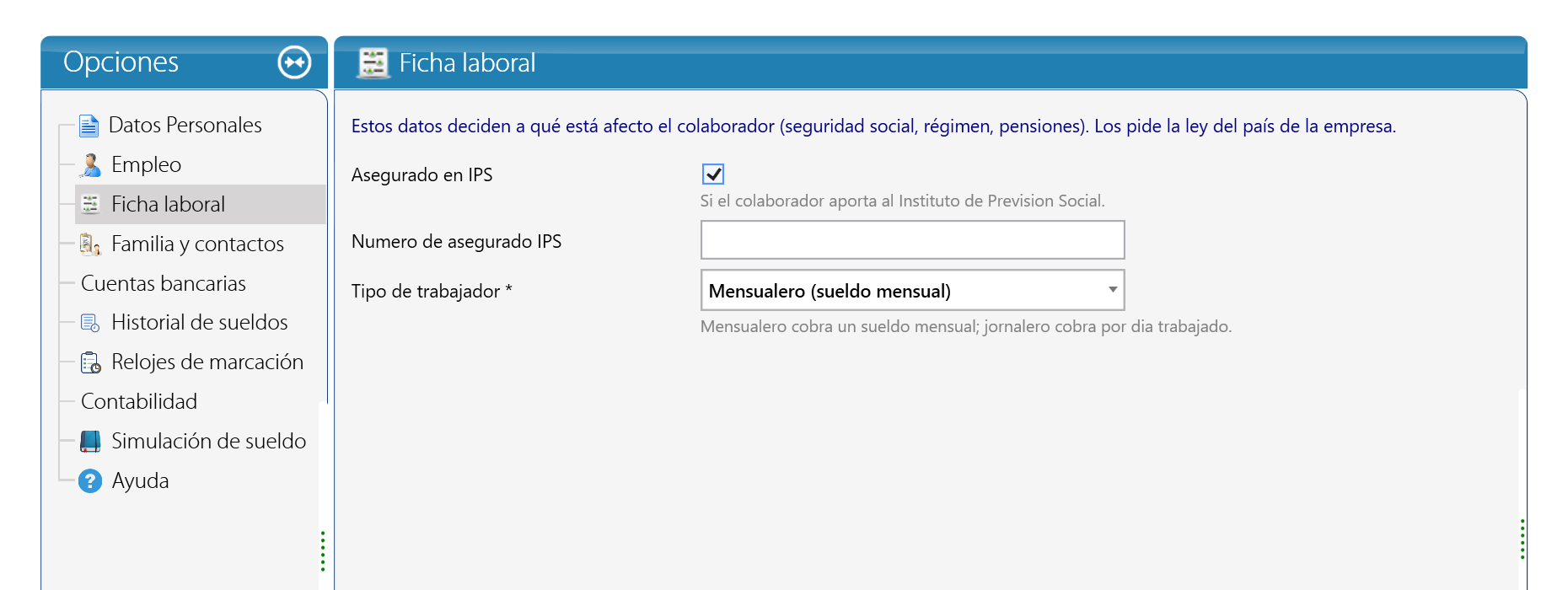Click the Familia y contactos icon
This screenshot has height=590, width=1568.
click(90, 244)
